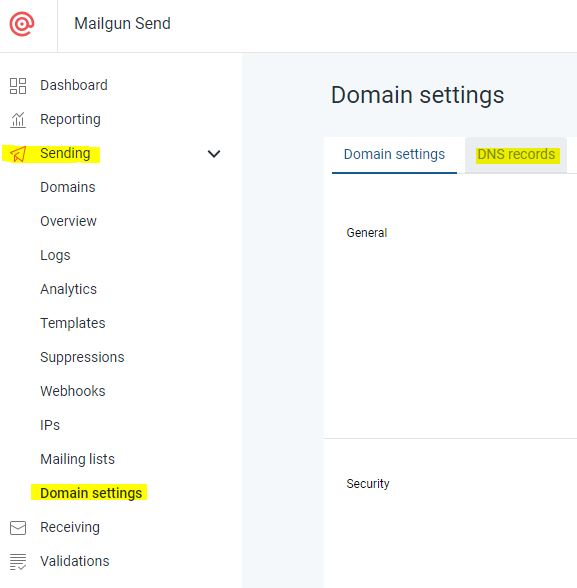Select the Sending paper plane icon
Viewport: 577px width, 588px height.
pyautogui.click(x=18, y=154)
